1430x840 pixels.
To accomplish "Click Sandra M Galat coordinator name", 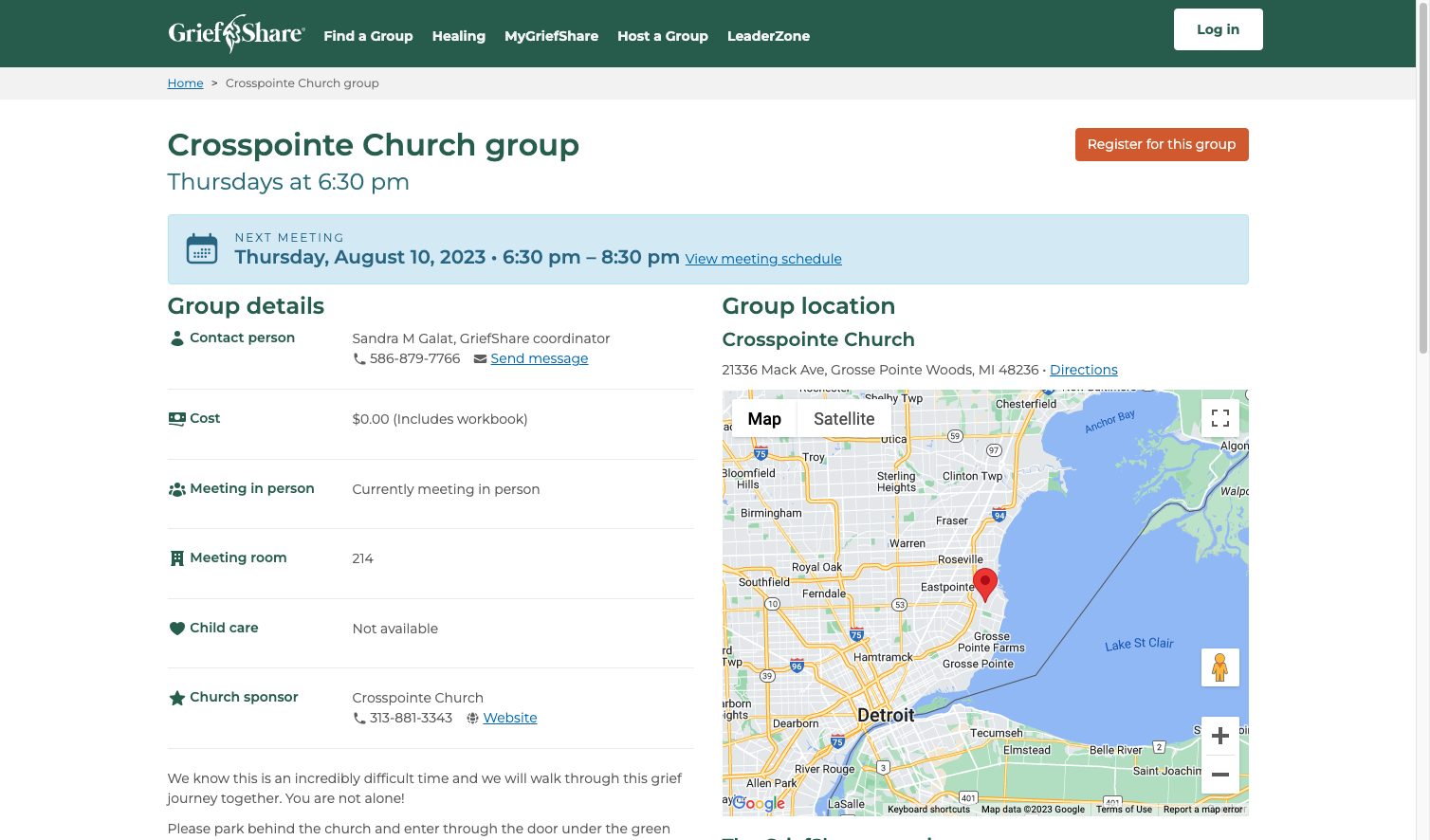I will point(481,338).
